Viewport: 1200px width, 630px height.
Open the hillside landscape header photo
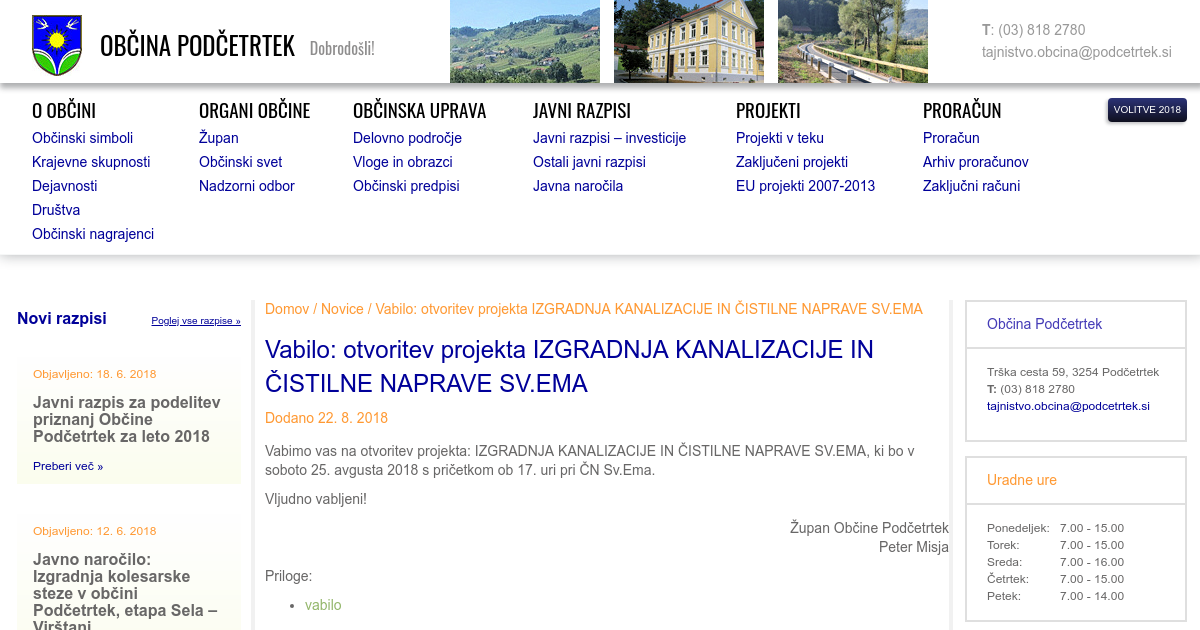point(524,41)
